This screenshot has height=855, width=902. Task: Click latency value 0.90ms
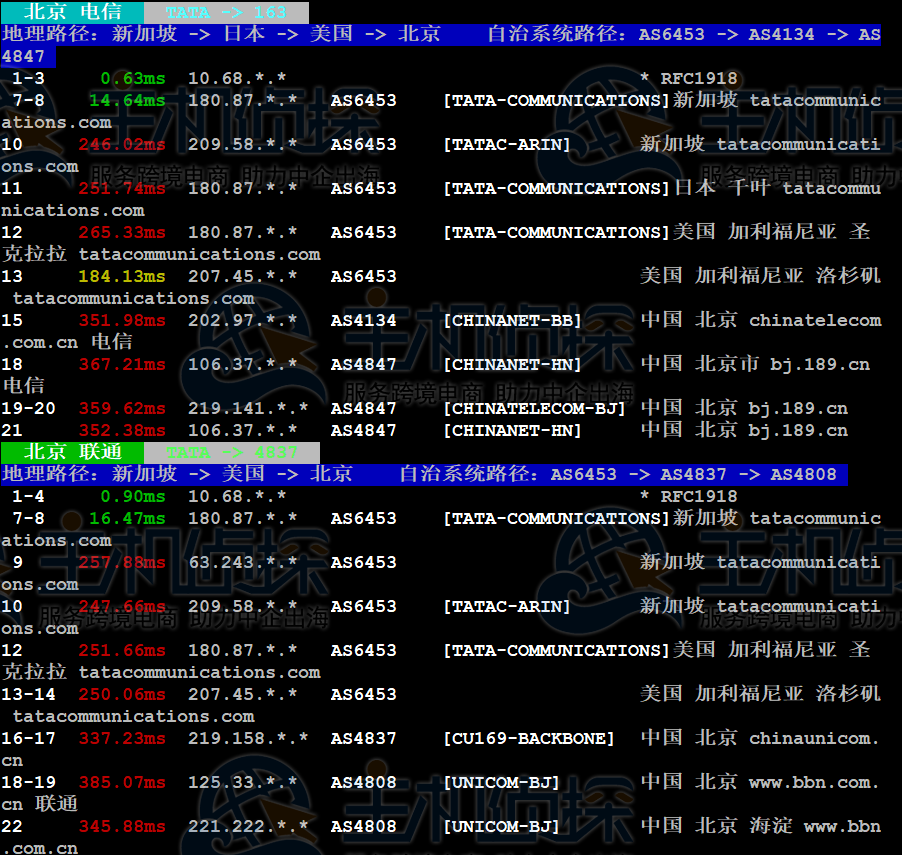click(133, 496)
